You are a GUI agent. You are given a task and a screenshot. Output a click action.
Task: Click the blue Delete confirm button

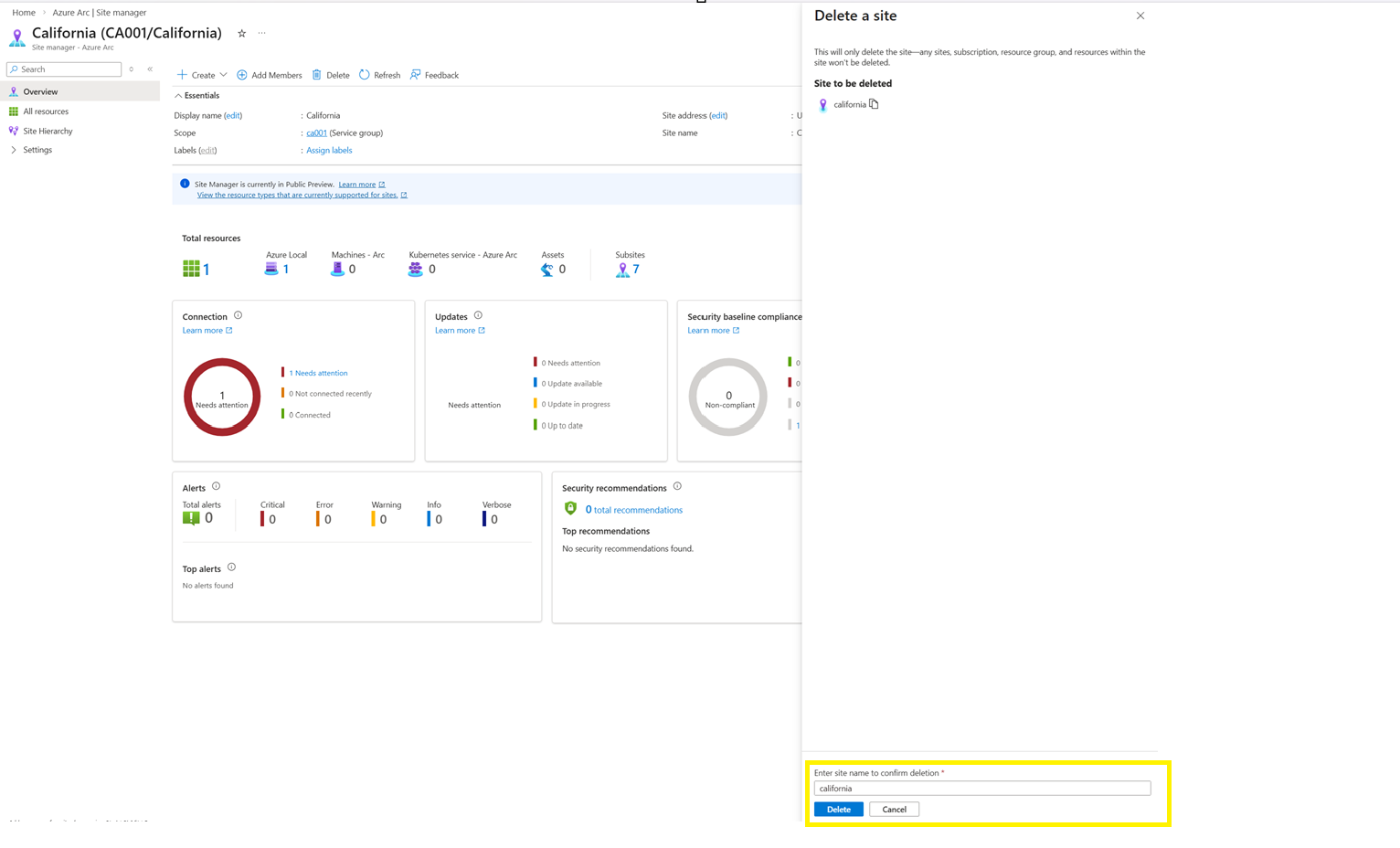click(x=839, y=810)
